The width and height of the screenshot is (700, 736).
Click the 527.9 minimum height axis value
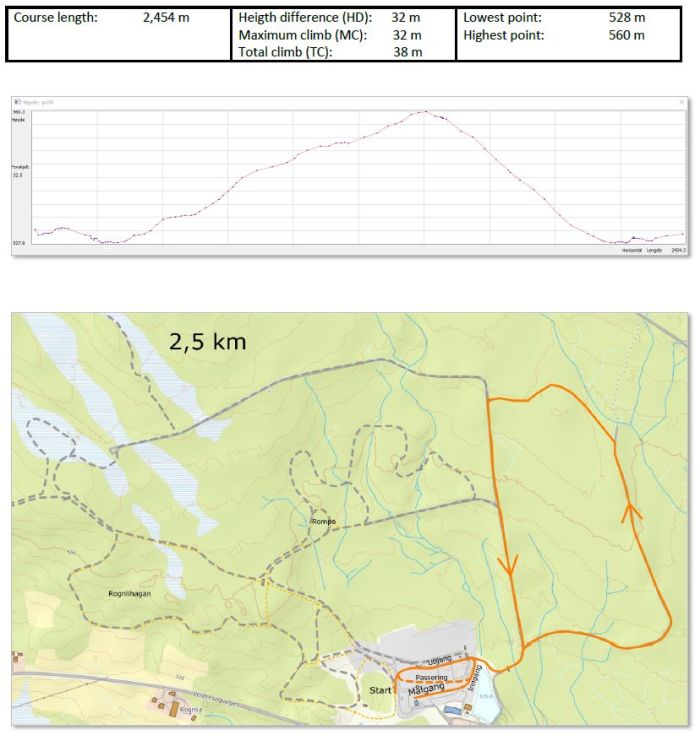19,243
